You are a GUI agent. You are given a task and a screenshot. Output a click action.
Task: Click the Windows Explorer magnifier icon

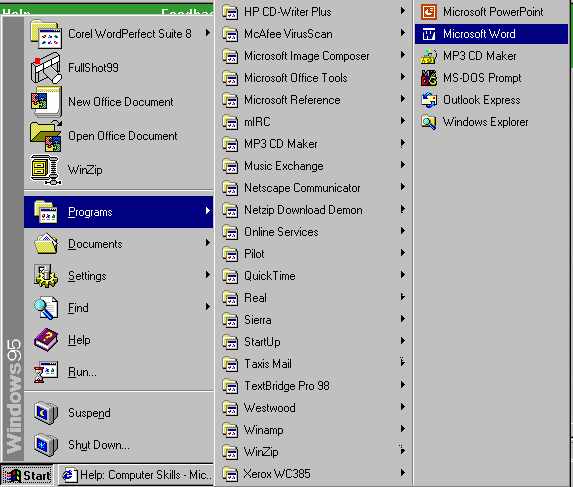click(x=429, y=122)
